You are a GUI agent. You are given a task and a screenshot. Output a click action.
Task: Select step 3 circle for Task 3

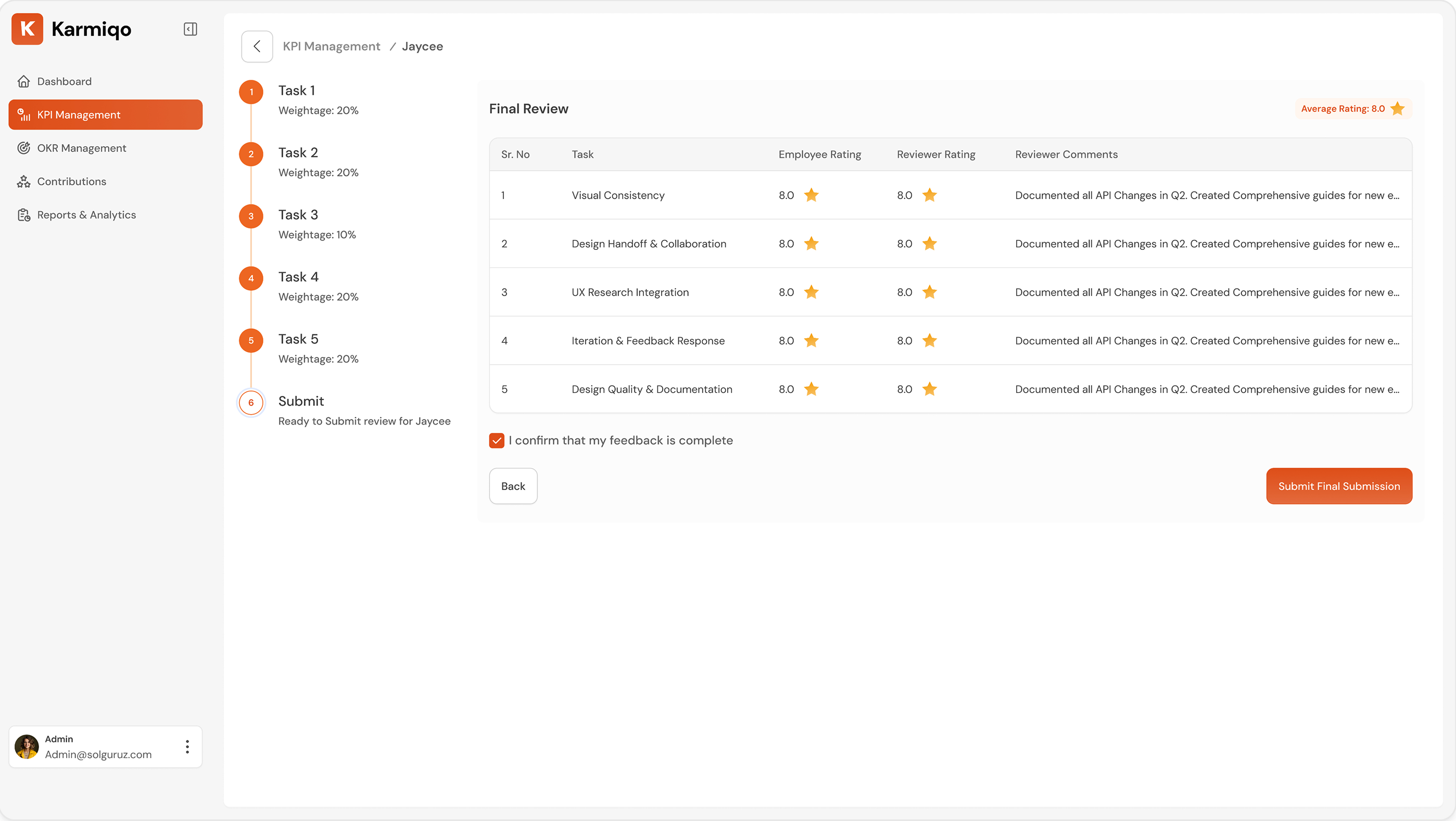coord(251,216)
